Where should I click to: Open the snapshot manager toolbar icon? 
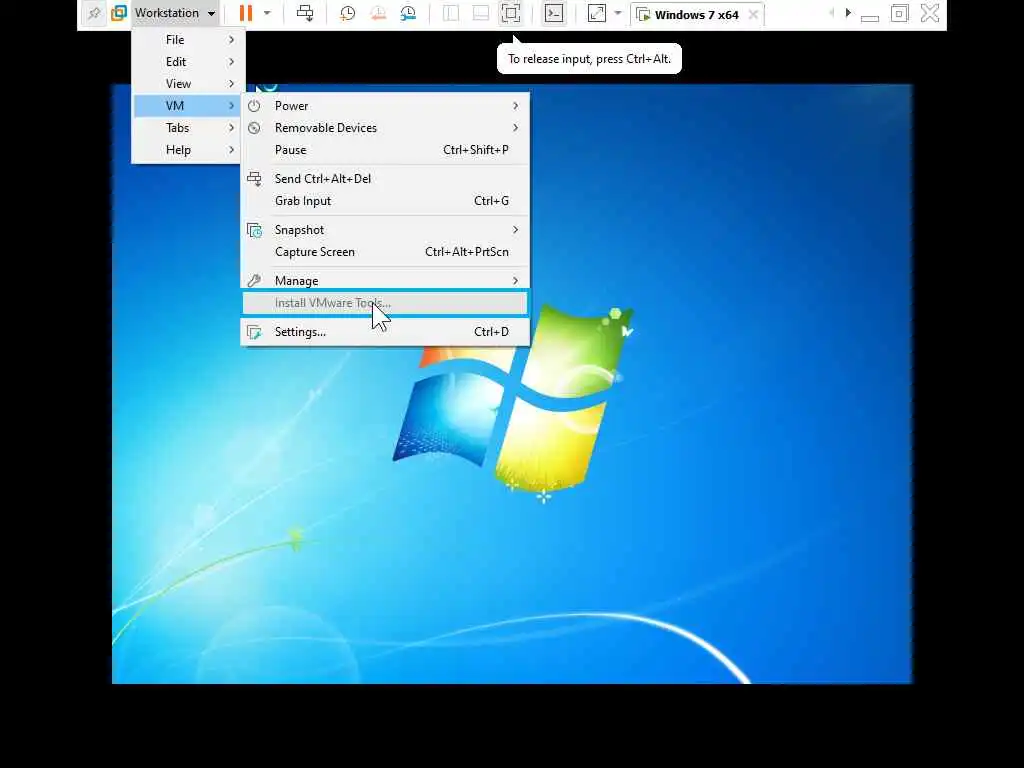pyautogui.click(x=408, y=13)
